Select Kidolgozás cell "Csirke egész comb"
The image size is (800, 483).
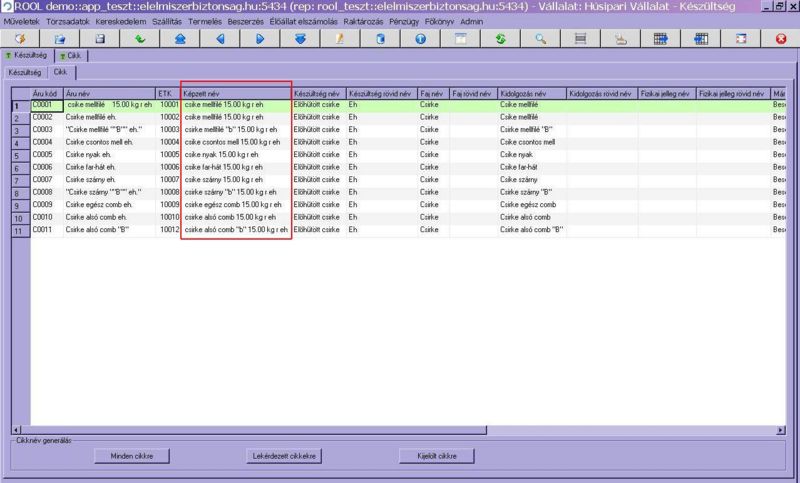coord(532,205)
